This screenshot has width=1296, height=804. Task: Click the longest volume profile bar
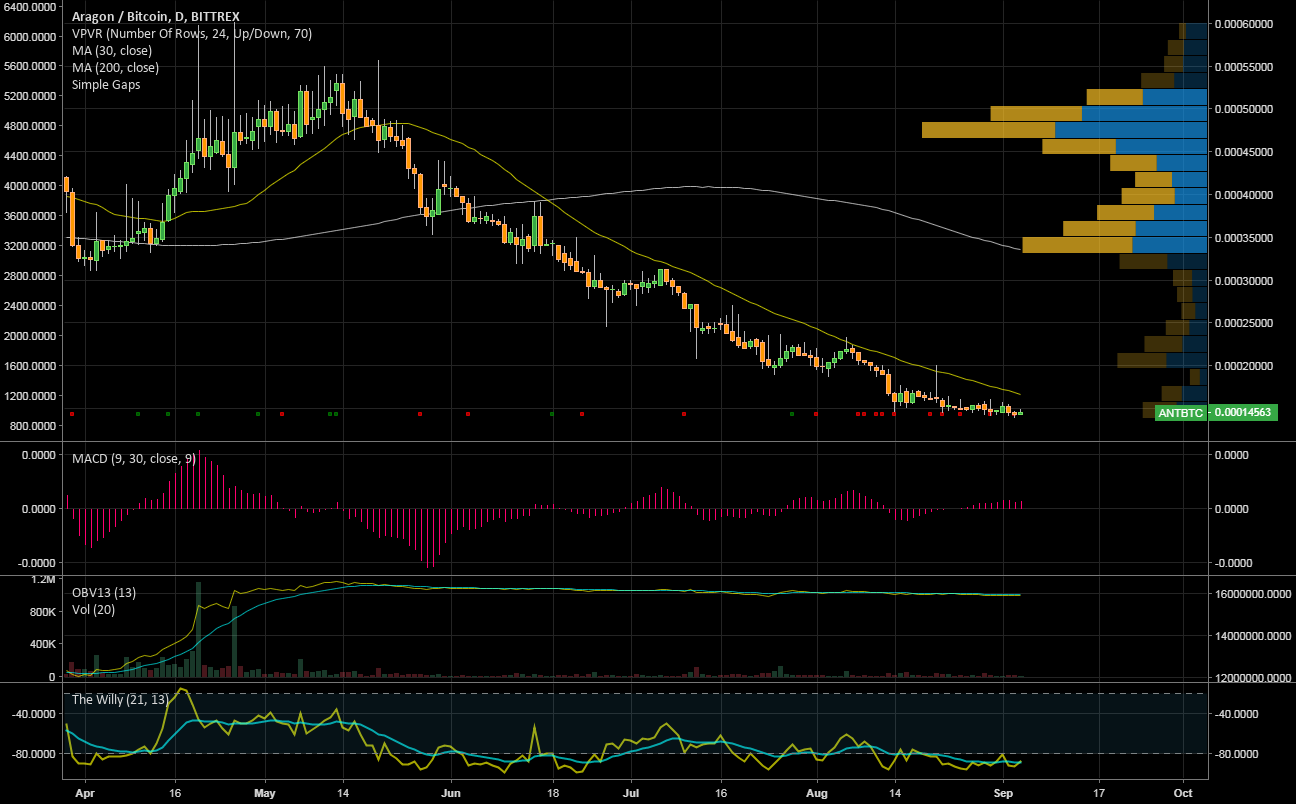tap(1064, 130)
